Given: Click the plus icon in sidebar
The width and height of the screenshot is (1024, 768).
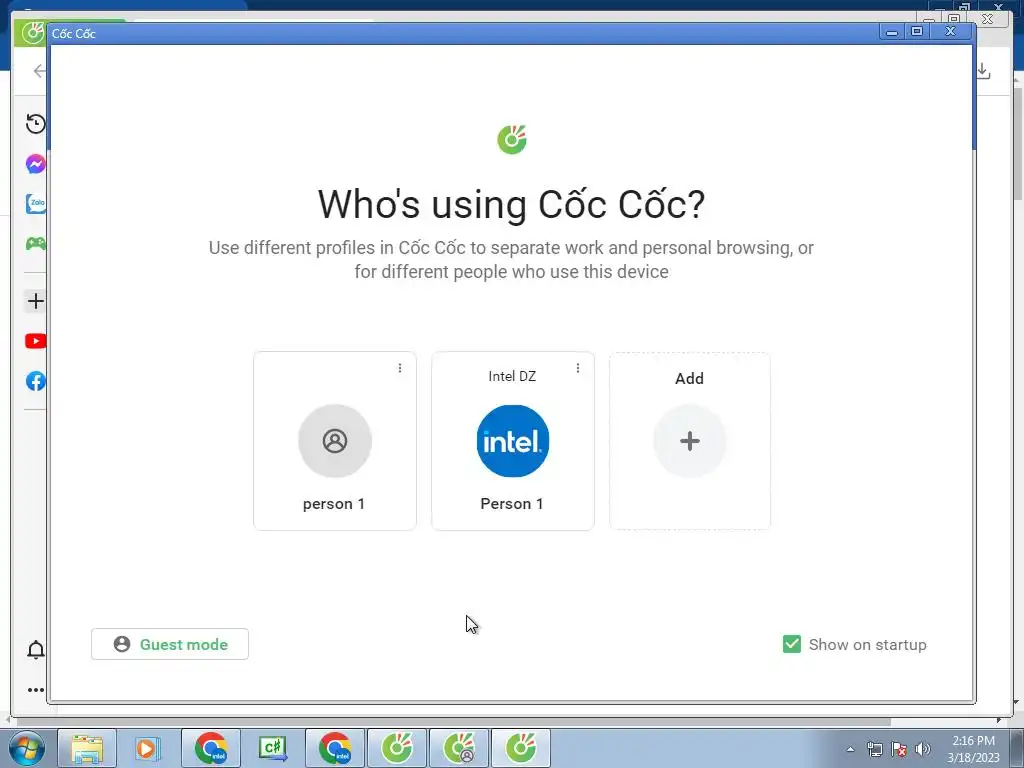Looking at the screenshot, I should click(x=35, y=301).
